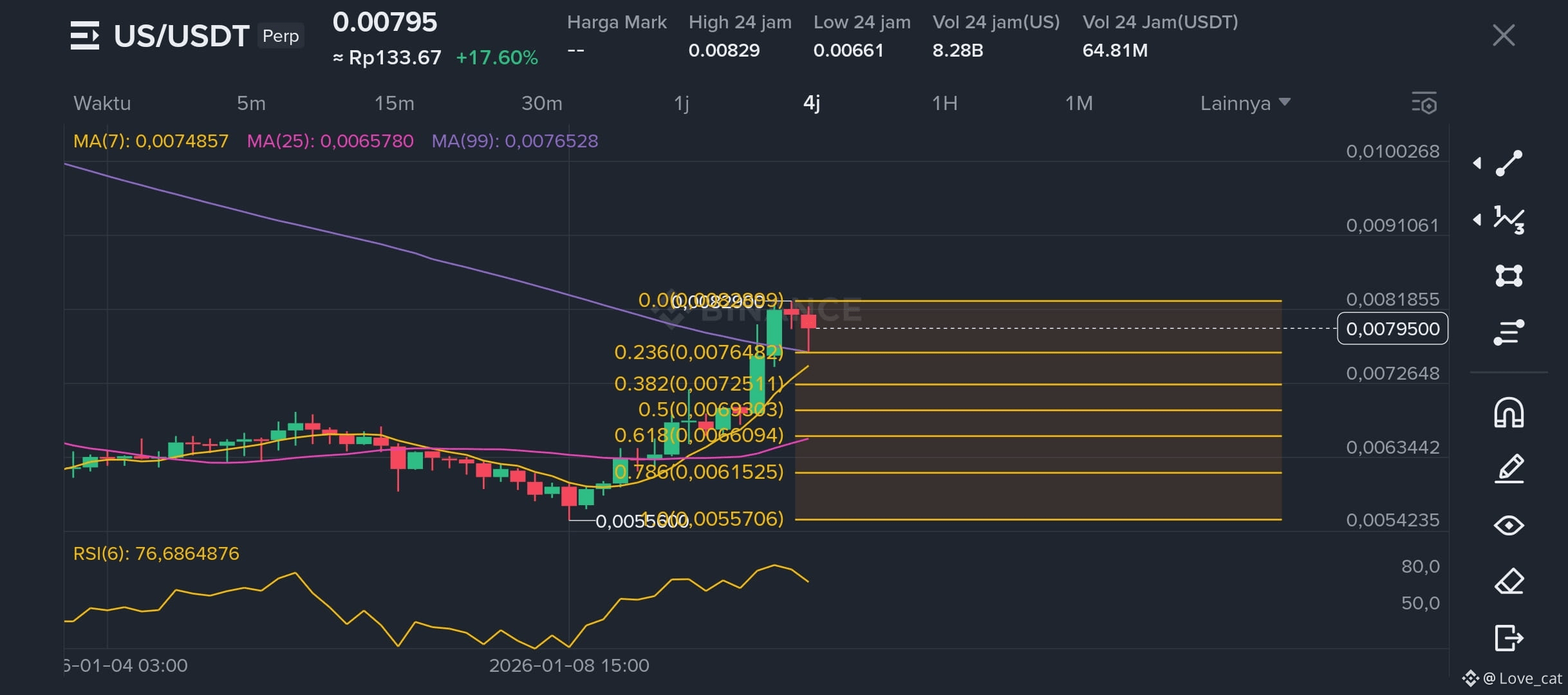This screenshot has width=1568, height=695.
Task: Click the High 24 jam value 0.00829
Action: pyautogui.click(x=724, y=50)
